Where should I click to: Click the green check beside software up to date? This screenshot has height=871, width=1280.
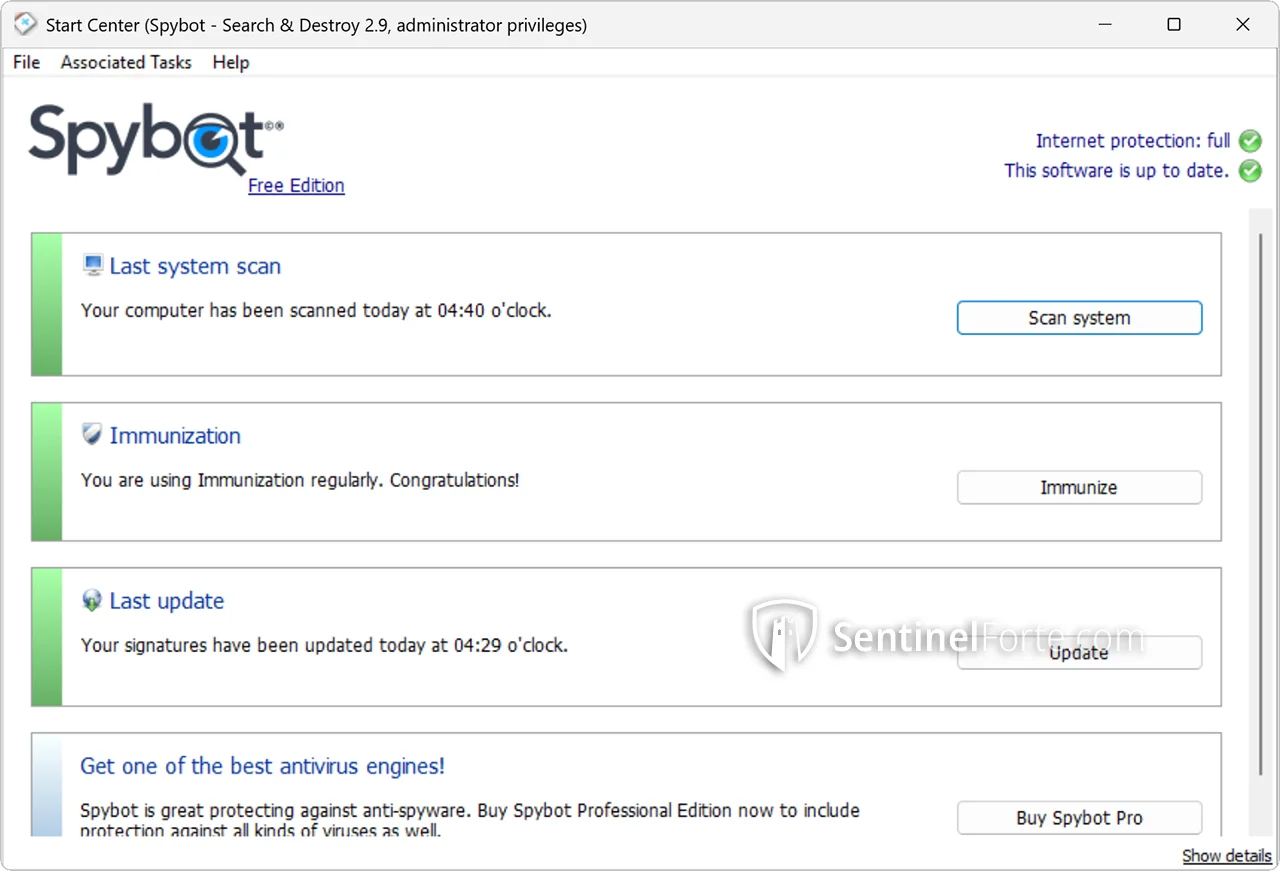[x=1250, y=171]
